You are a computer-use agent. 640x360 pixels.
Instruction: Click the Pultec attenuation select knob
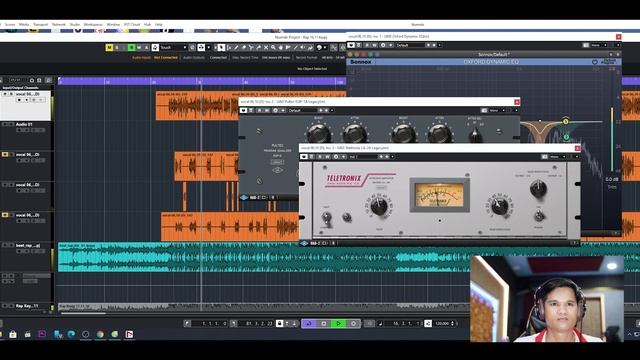[x=475, y=133]
